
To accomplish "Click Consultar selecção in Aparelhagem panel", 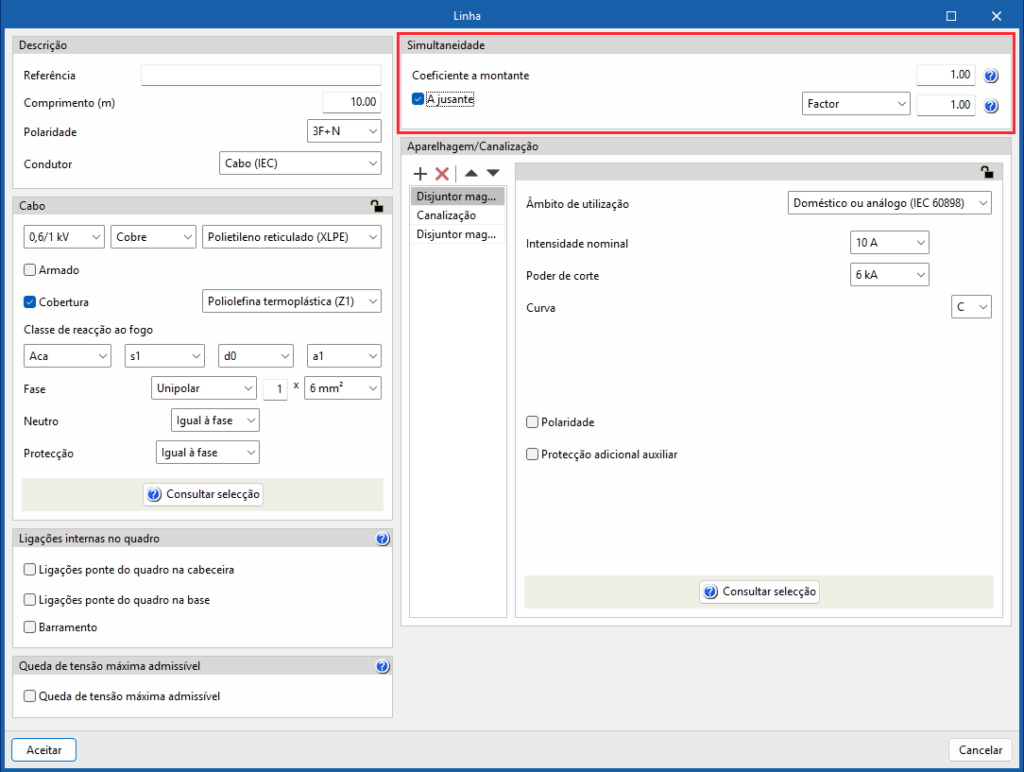I will [x=760, y=592].
